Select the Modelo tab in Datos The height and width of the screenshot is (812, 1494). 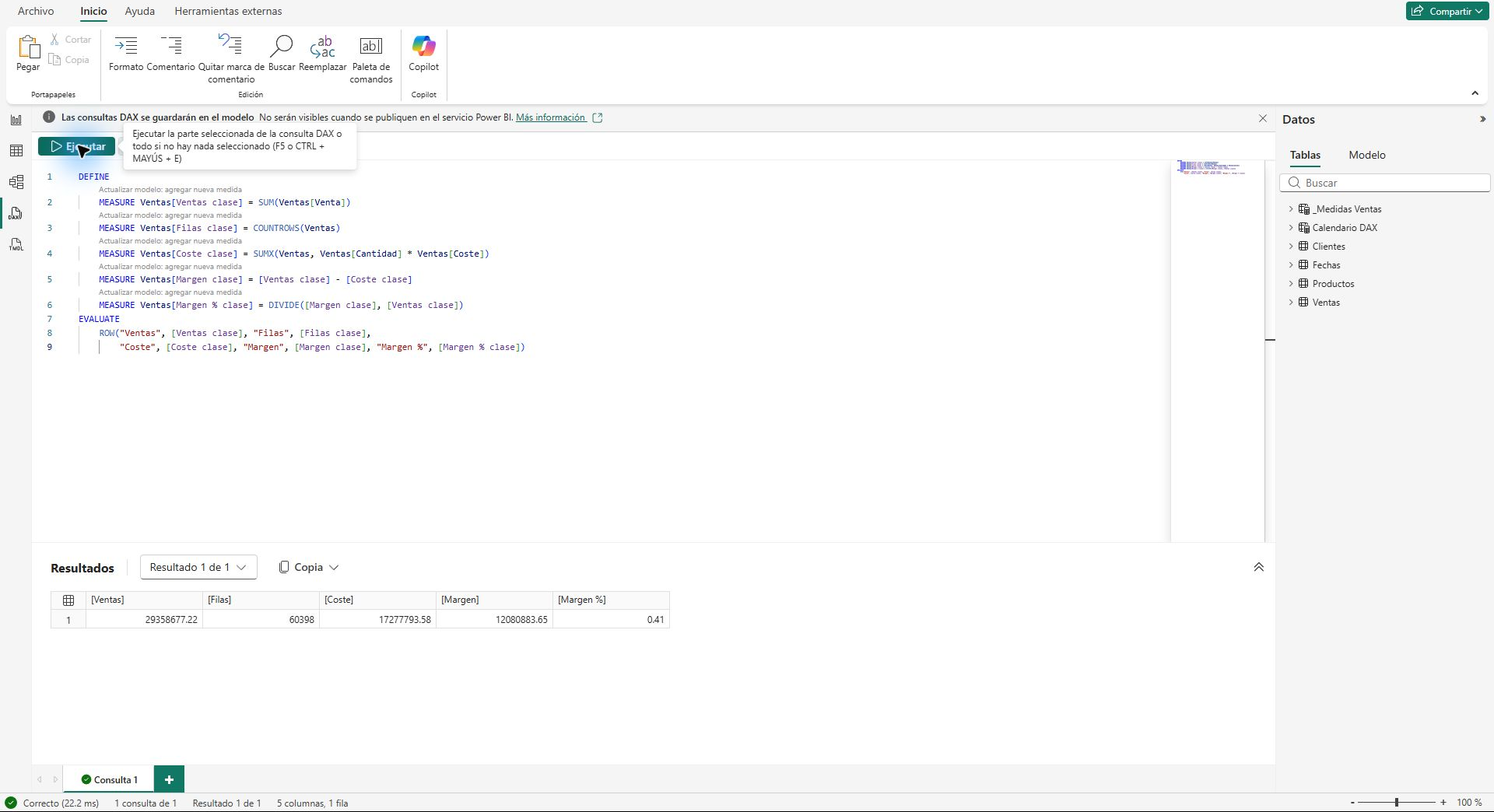(1367, 155)
